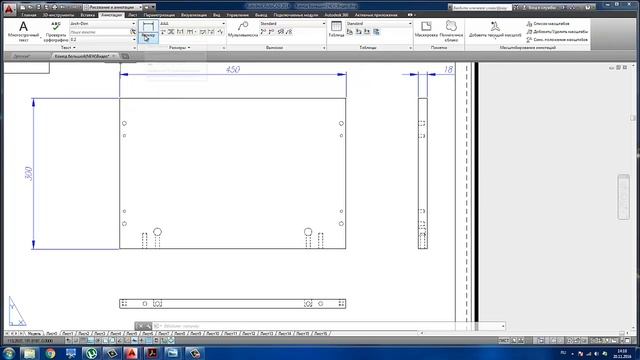Screen dimensions: 640x360
Task: Click the linear dimension tool button
Action: pyautogui.click(x=148, y=31)
